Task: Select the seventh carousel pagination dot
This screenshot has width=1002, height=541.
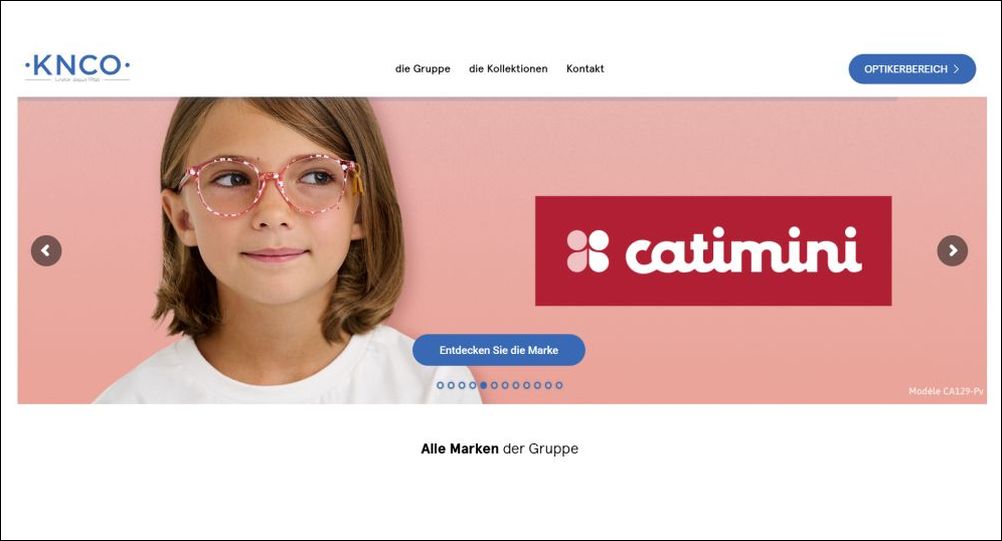Action: (505, 385)
